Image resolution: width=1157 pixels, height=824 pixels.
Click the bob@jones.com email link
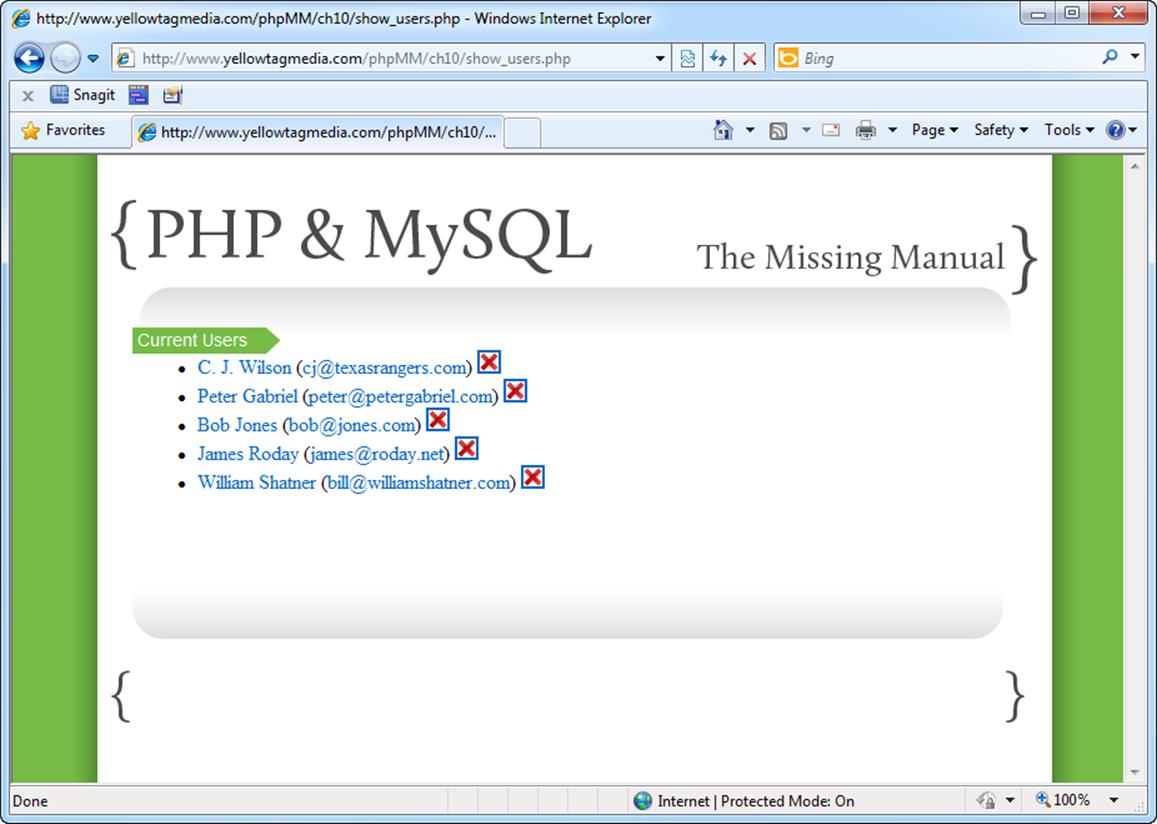[x=351, y=425]
